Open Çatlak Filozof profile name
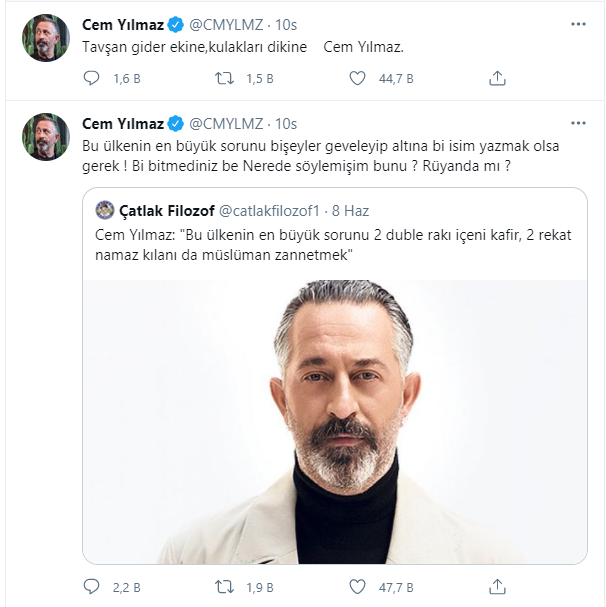This screenshot has height=607, width=606. coord(167,211)
